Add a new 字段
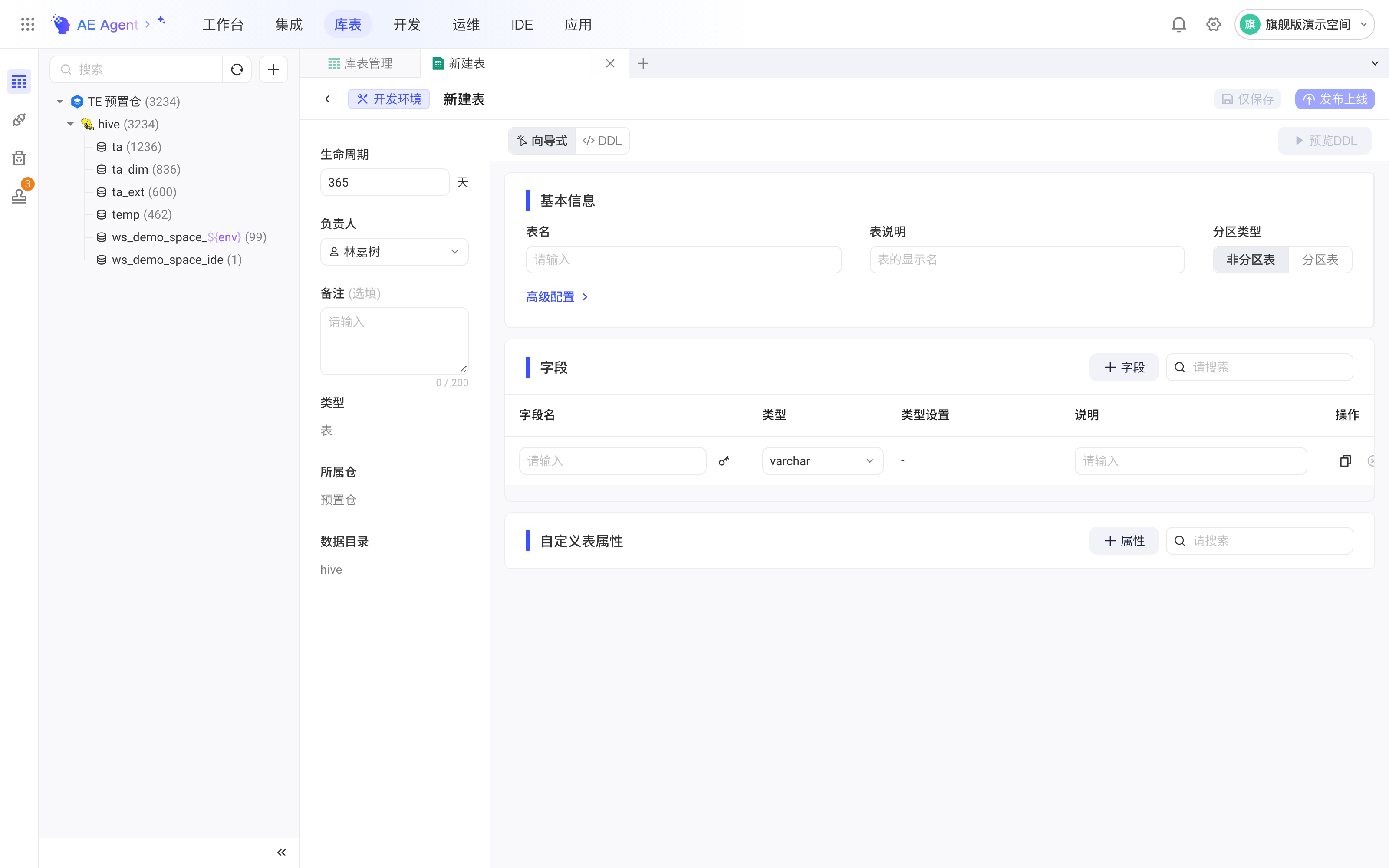1389x868 pixels. click(1124, 367)
